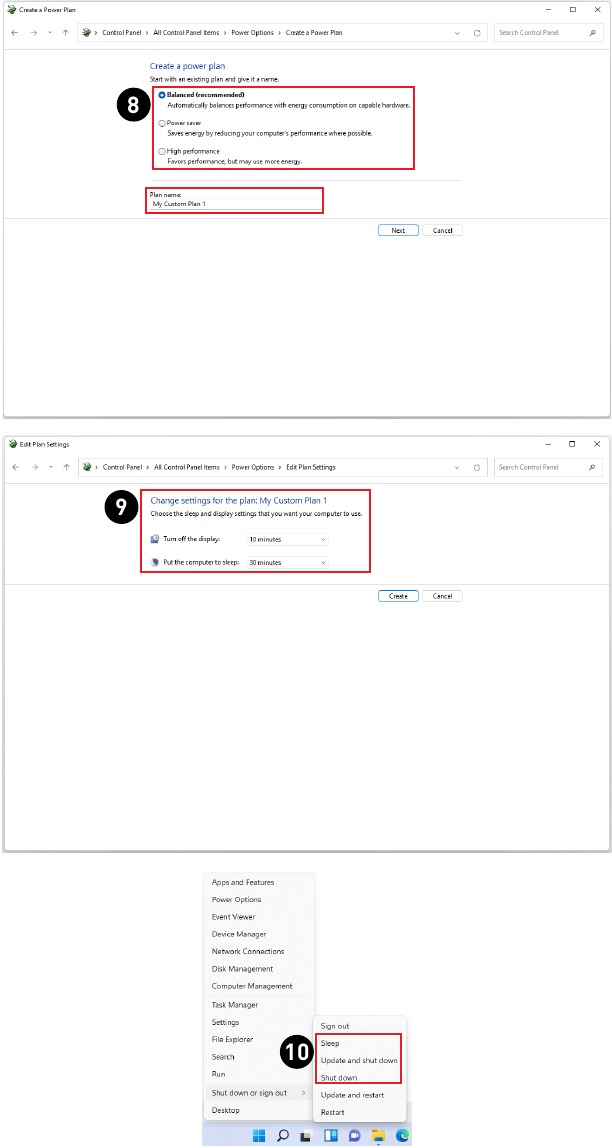Open the Put the computer to sleep dropdown
The width and height of the screenshot is (612, 1148).
(288, 563)
